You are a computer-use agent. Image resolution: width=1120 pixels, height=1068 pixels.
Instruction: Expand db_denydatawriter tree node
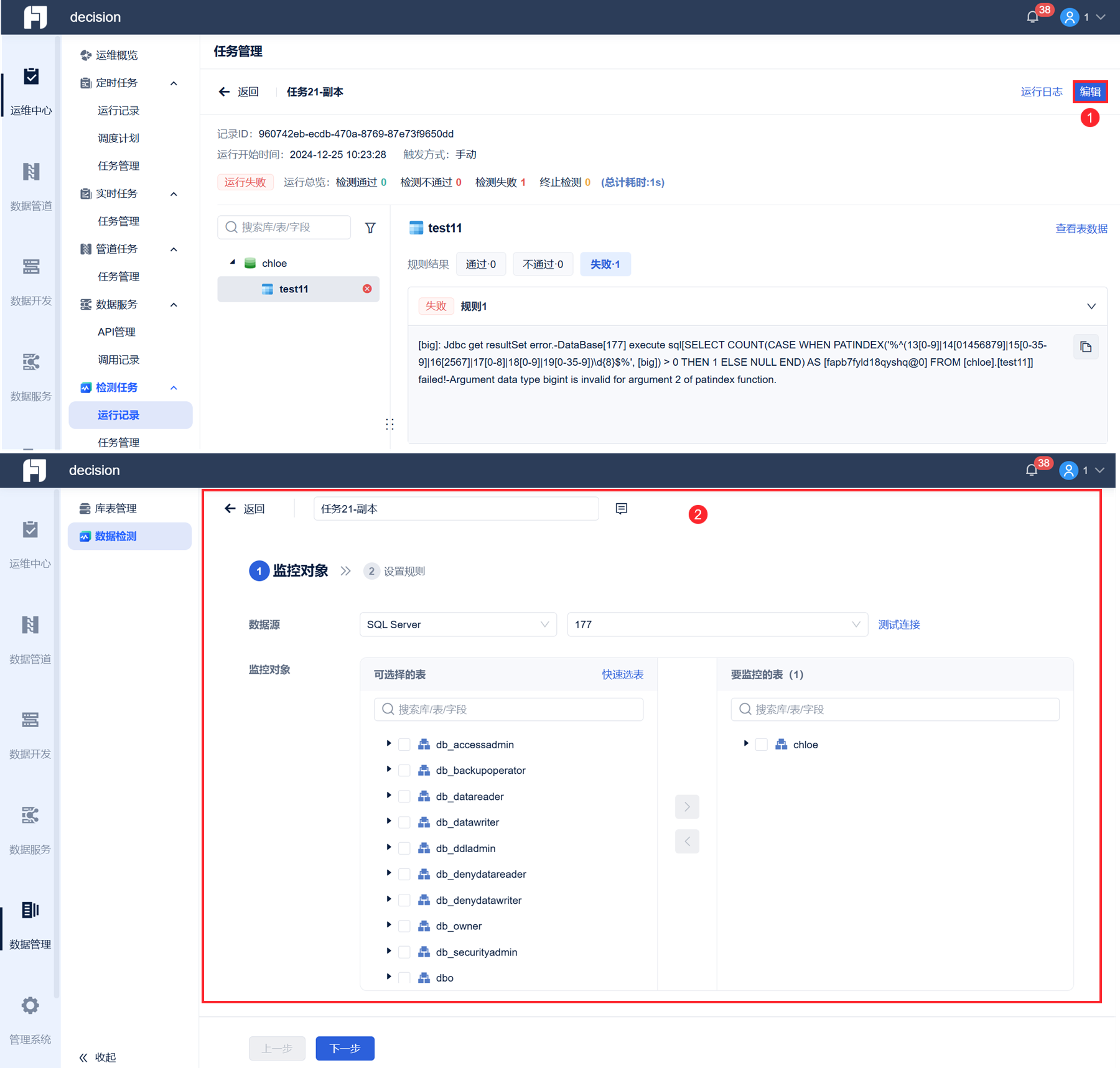(x=389, y=899)
